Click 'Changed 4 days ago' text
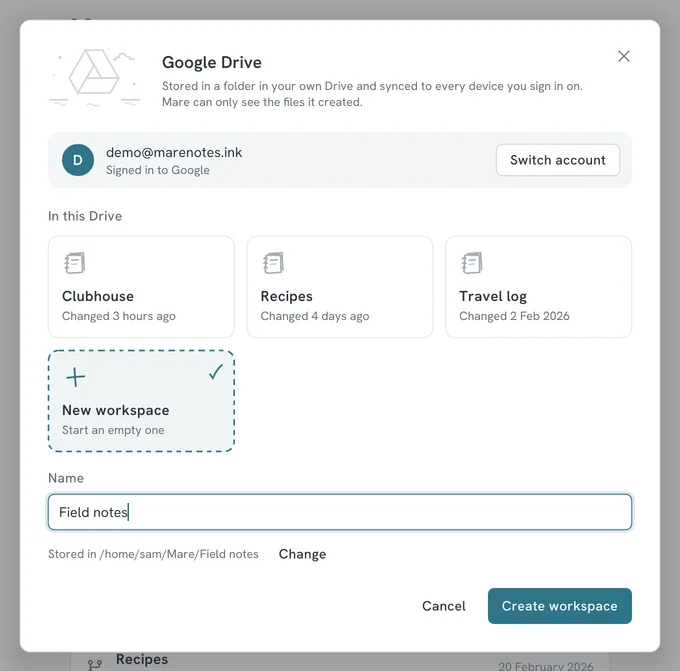The height and width of the screenshot is (671, 680). click(x=315, y=316)
